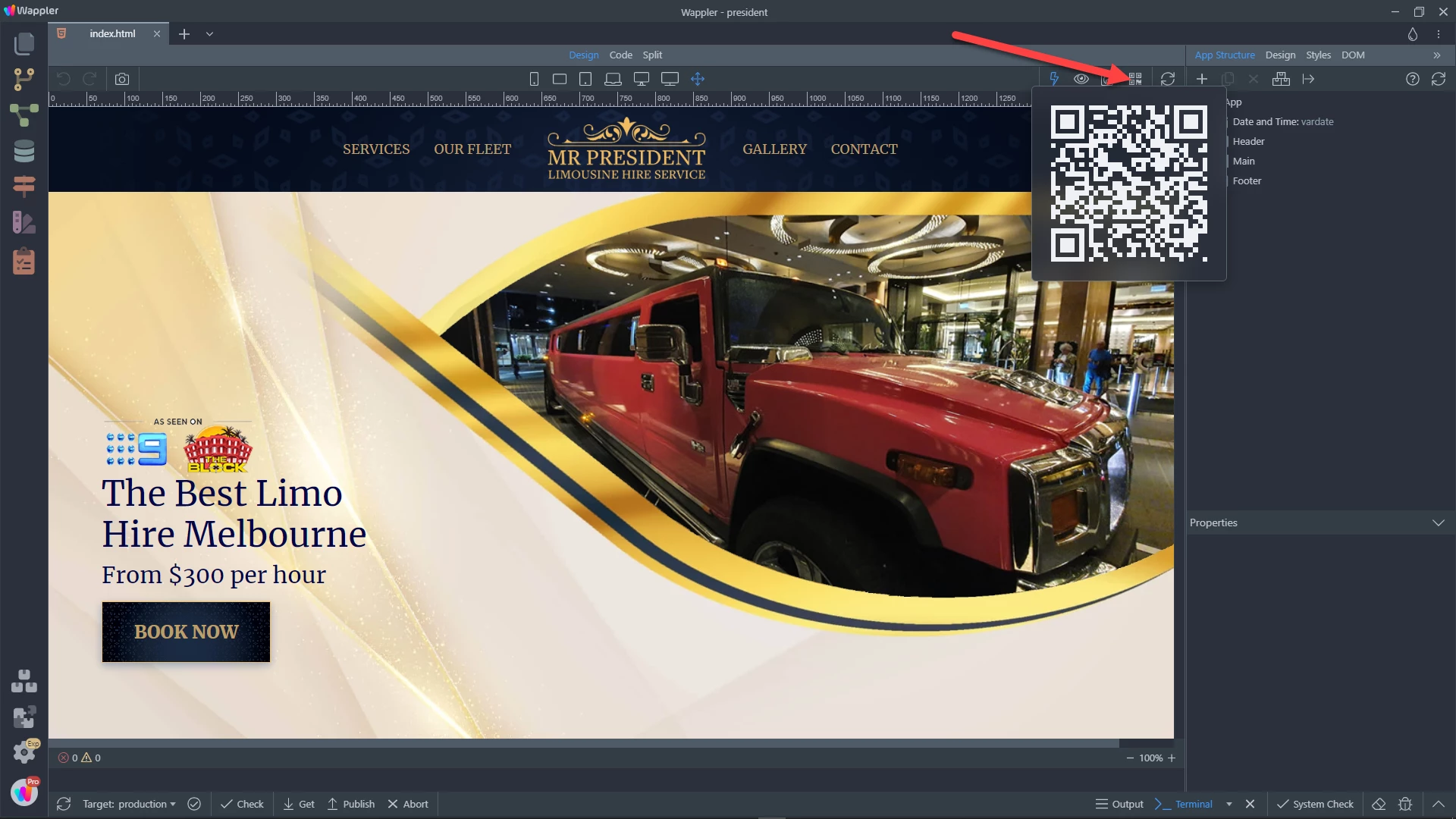Viewport: 1456px width, 819px height.
Task: Toggle the preview eye icon
Action: (1081, 79)
